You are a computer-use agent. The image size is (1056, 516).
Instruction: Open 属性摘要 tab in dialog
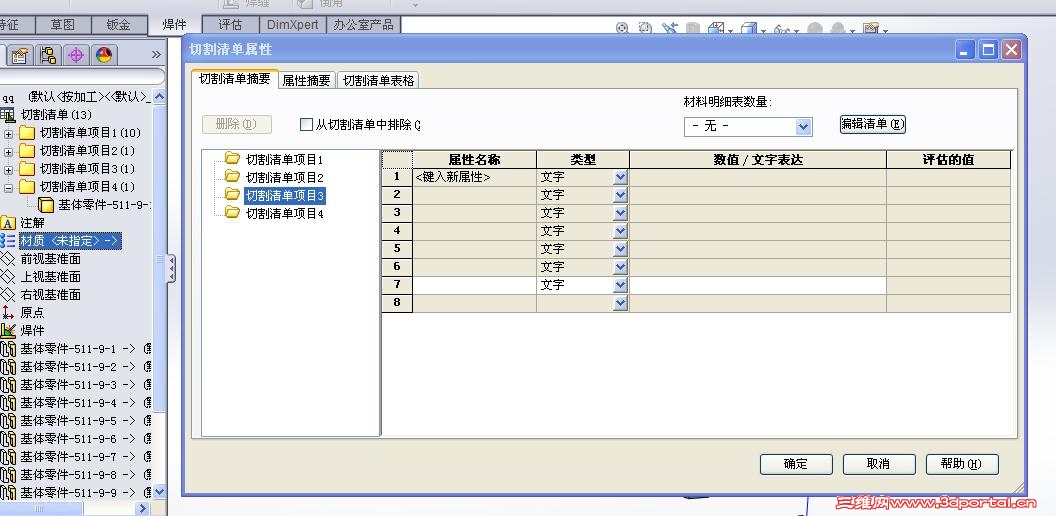tap(306, 81)
